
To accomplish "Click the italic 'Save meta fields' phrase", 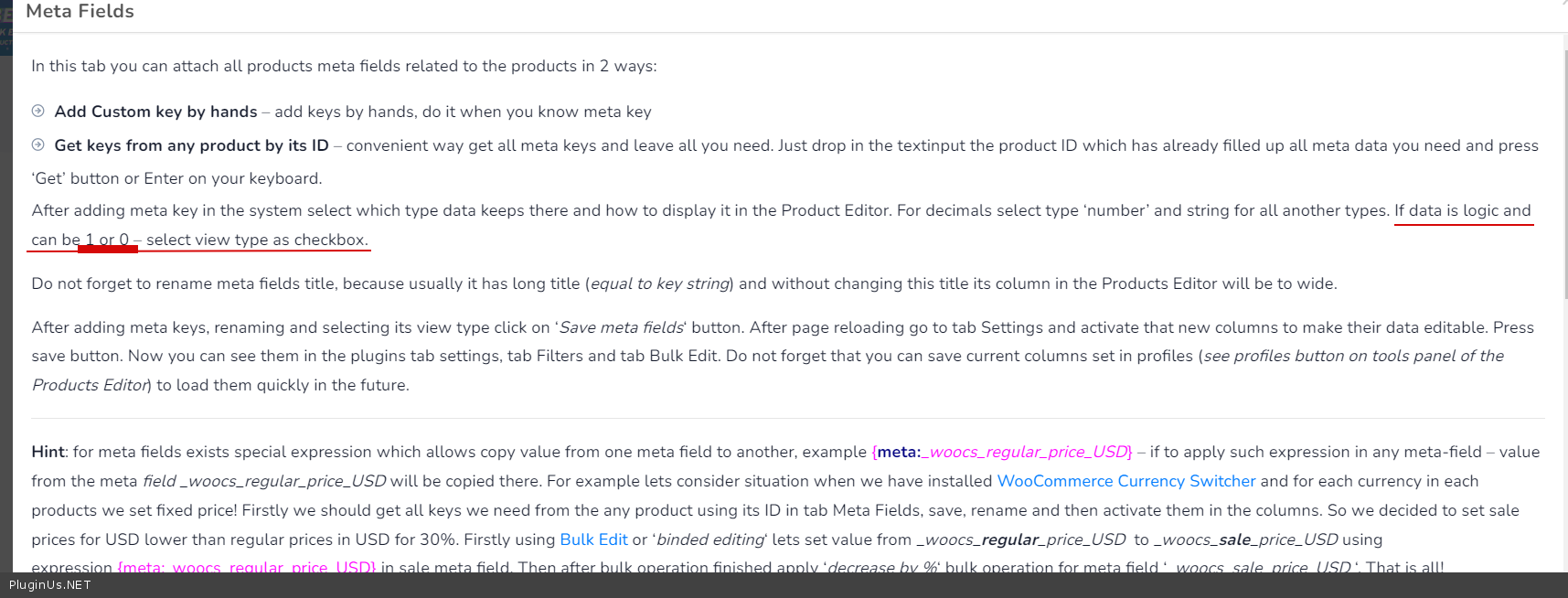I will pos(621,327).
